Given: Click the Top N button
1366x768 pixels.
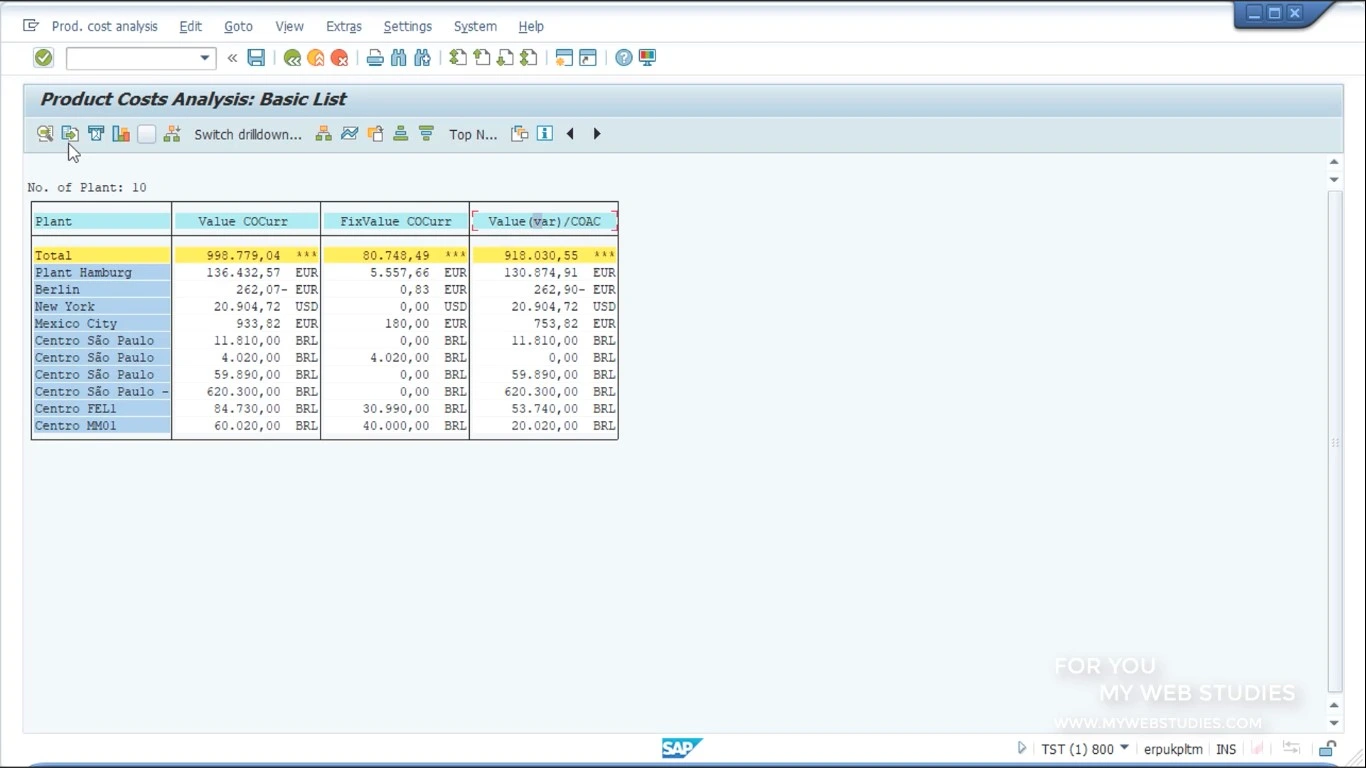Looking at the screenshot, I should [x=473, y=134].
